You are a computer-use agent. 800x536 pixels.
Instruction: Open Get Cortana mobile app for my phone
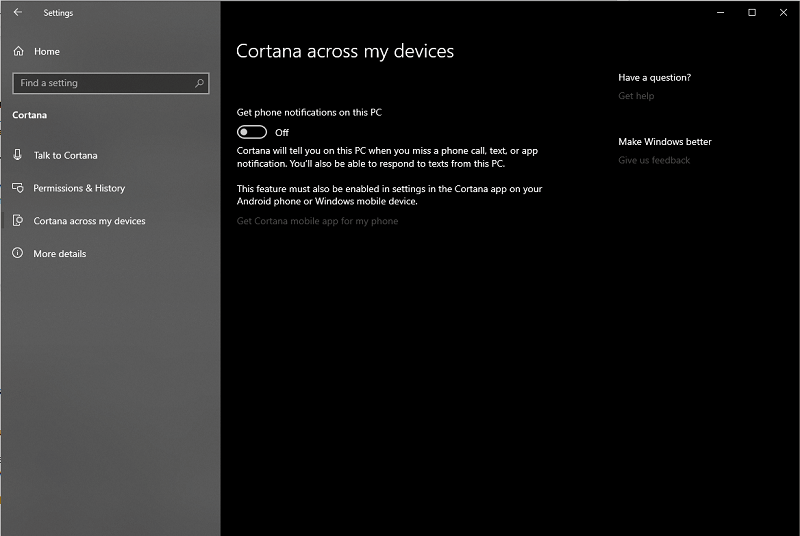(317, 221)
